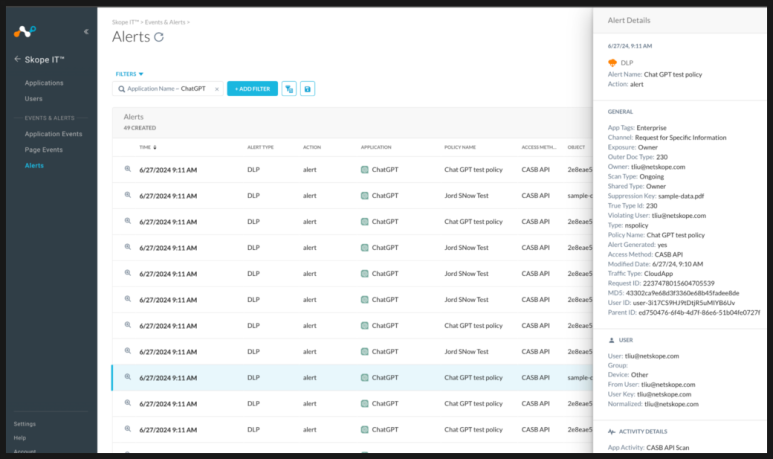773x459 pixels.
Task: Collapse the left sidebar with chevron
Action: pos(86,32)
